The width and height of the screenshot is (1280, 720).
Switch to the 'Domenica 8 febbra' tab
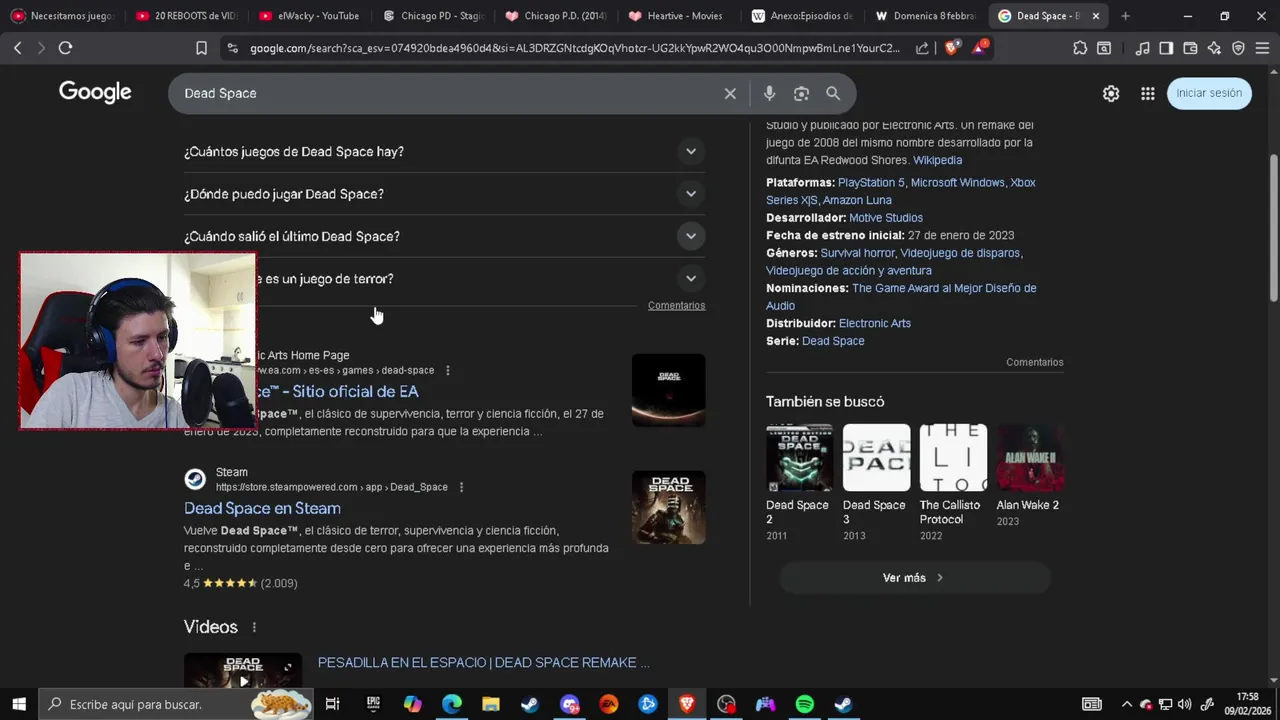(x=926, y=16)
